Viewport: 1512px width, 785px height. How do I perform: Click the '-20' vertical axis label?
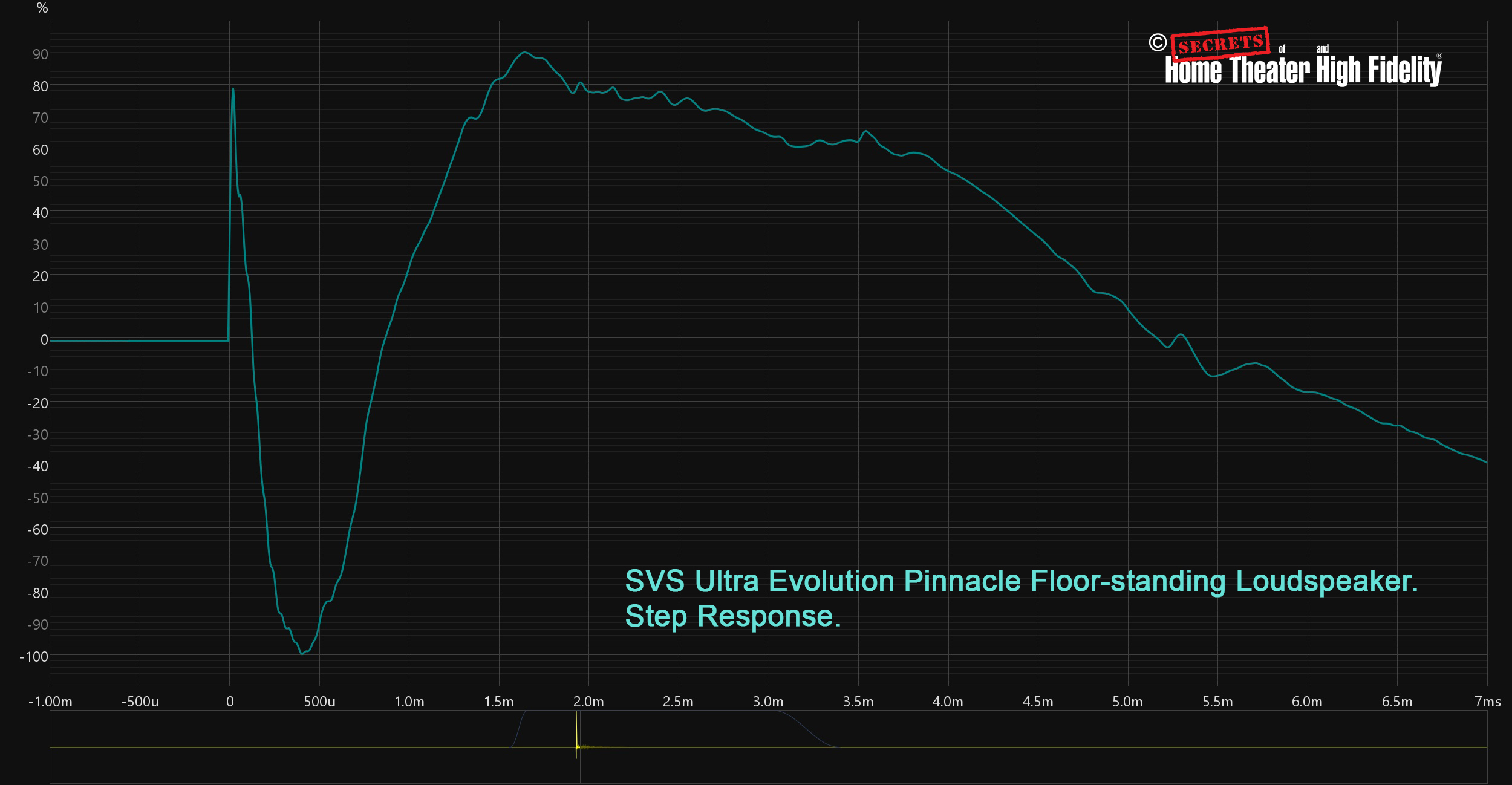click(37, 403)
